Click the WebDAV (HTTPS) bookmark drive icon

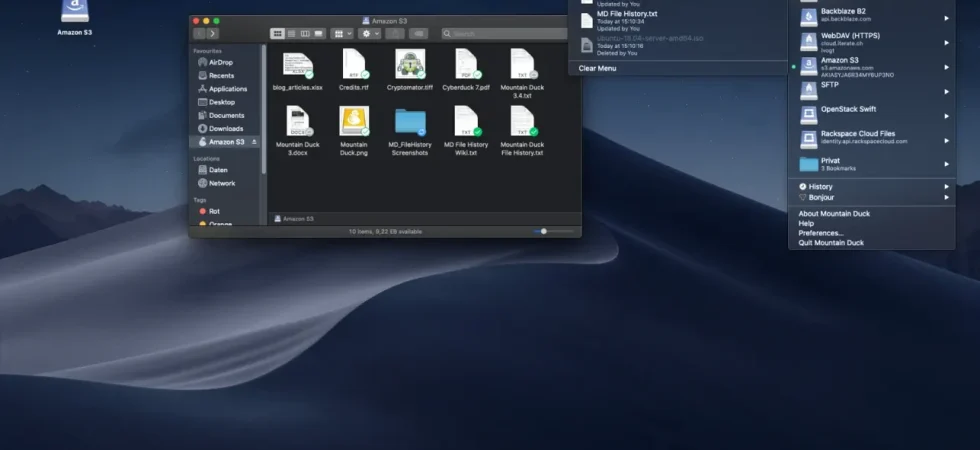809,42
